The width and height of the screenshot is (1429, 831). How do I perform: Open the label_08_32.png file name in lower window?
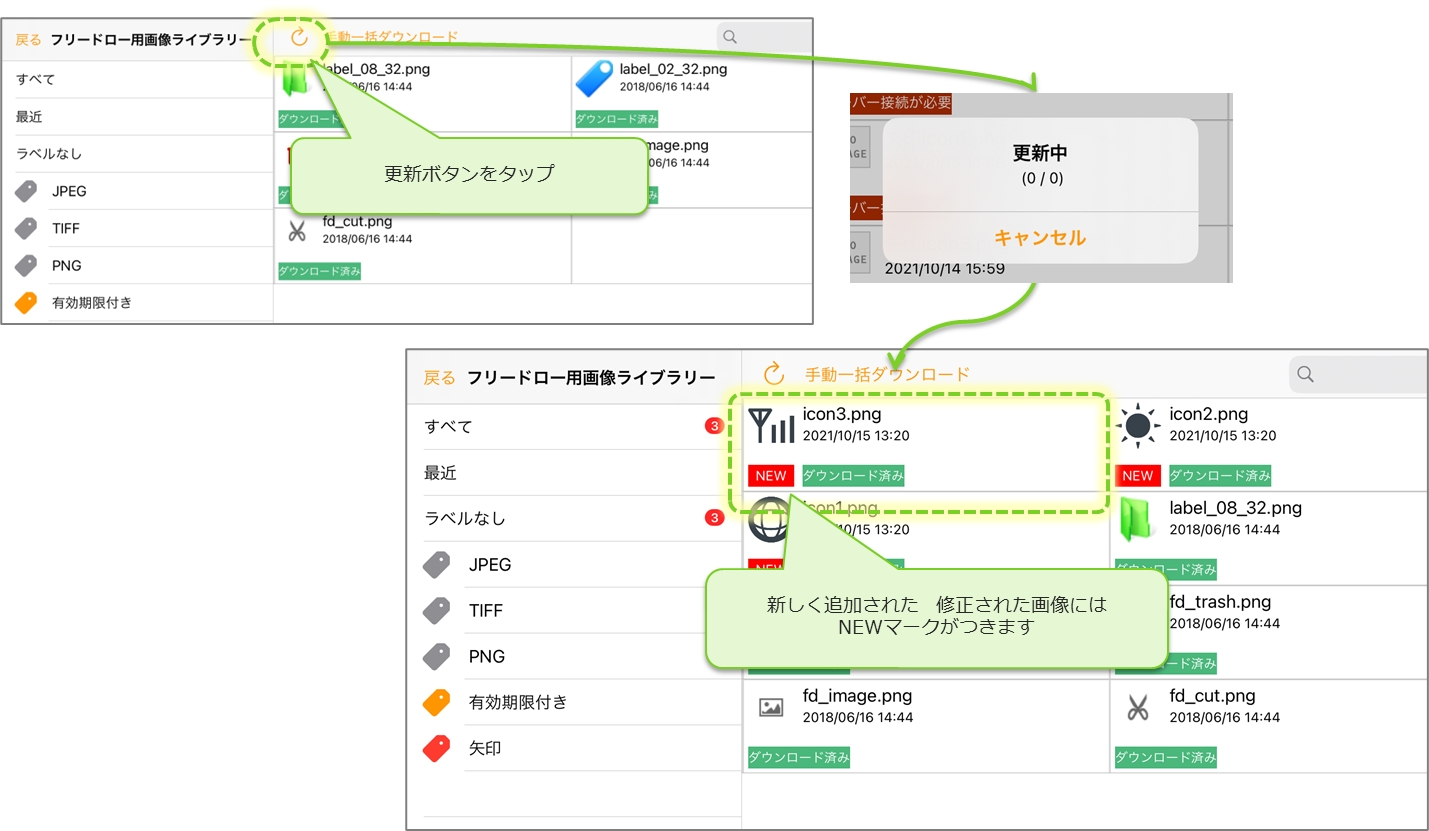click(1235, 508)
